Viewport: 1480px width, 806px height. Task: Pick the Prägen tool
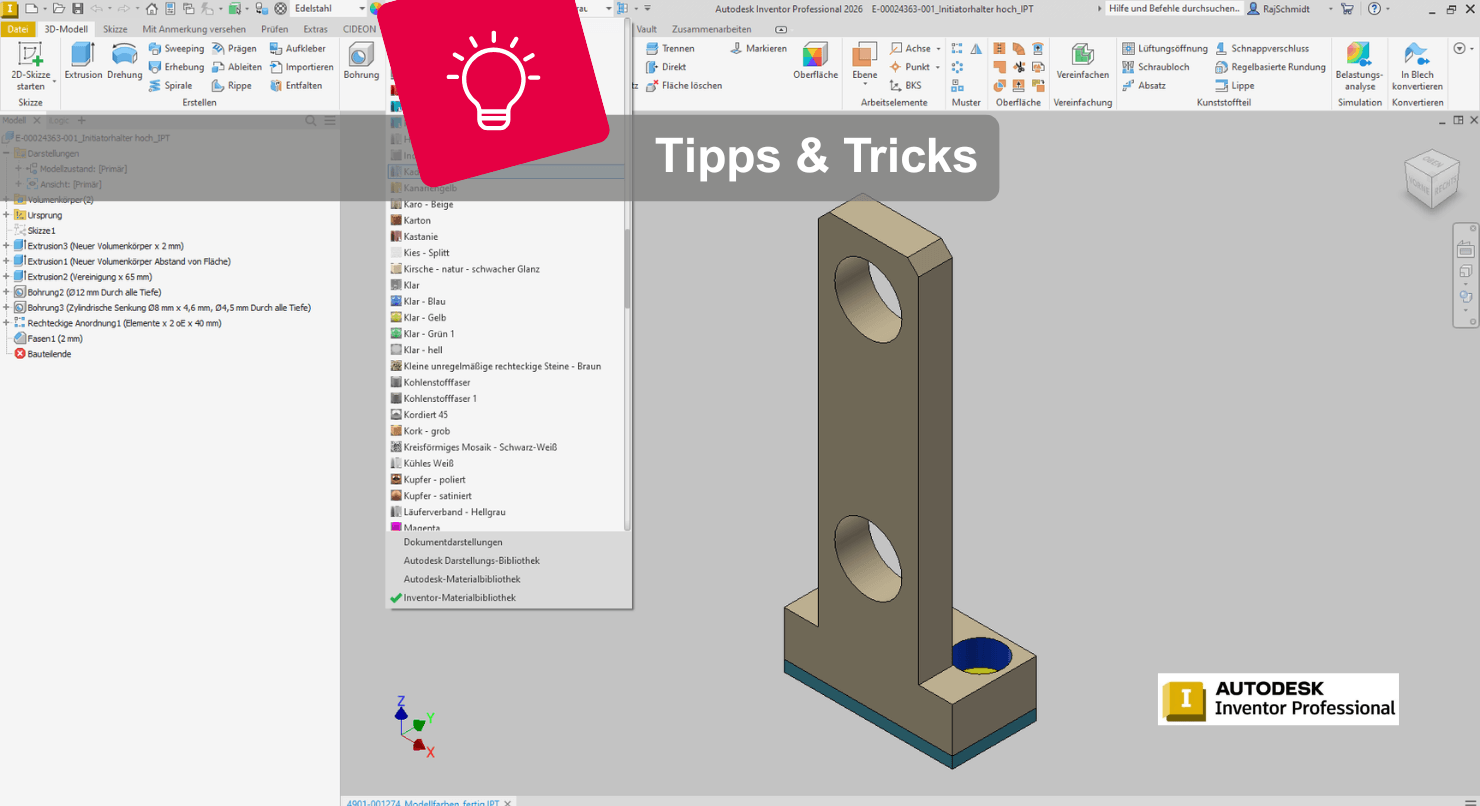click(x=234, y=48)
